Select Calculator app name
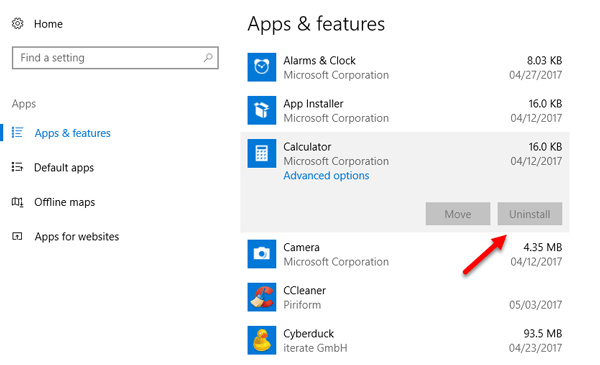The image size is (600, 365). [307, 147]
